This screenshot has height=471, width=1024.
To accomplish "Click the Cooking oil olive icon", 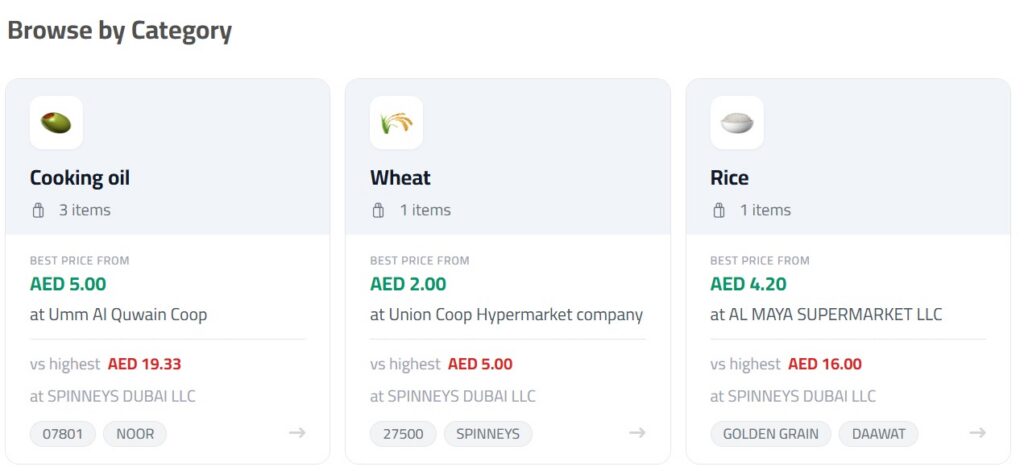I will [x=56, y=123].
